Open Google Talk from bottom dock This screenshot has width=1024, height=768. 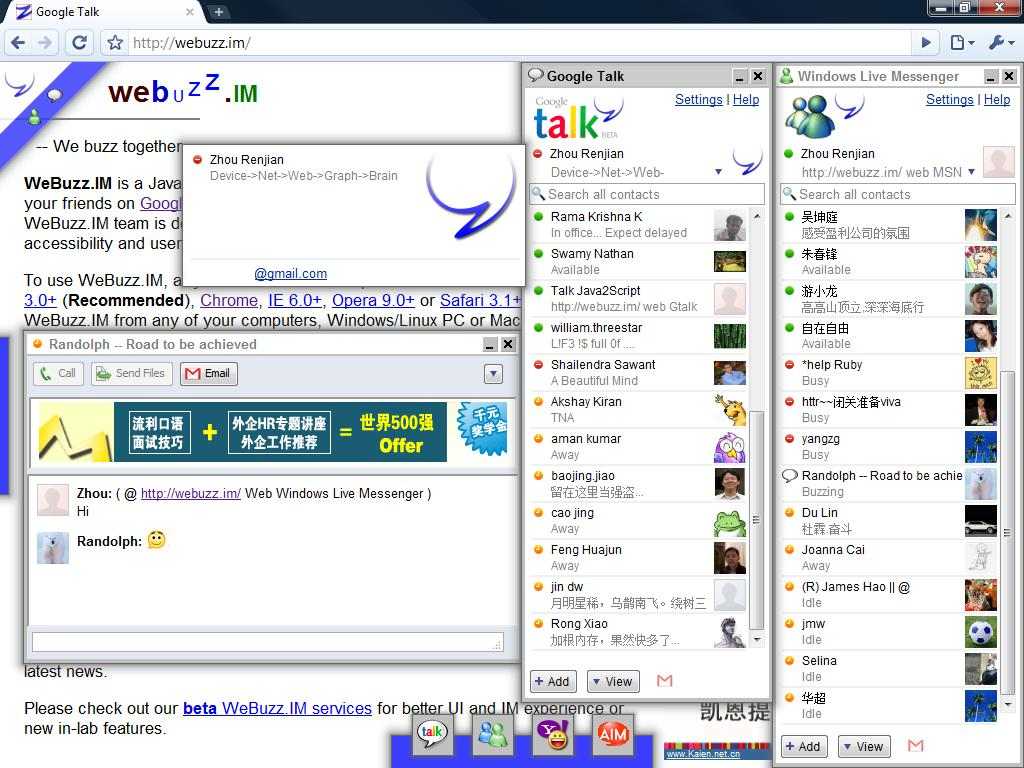tap(432, 734)
